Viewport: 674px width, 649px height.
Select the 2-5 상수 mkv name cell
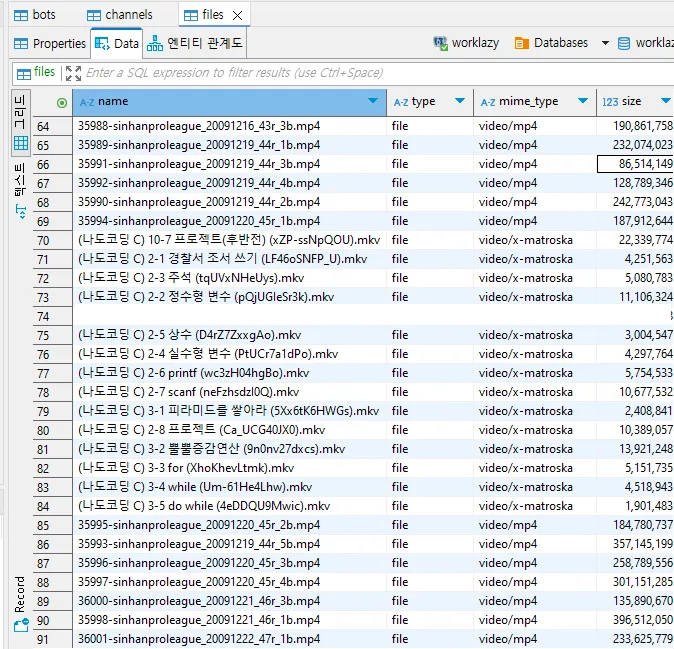coord(230,335)
